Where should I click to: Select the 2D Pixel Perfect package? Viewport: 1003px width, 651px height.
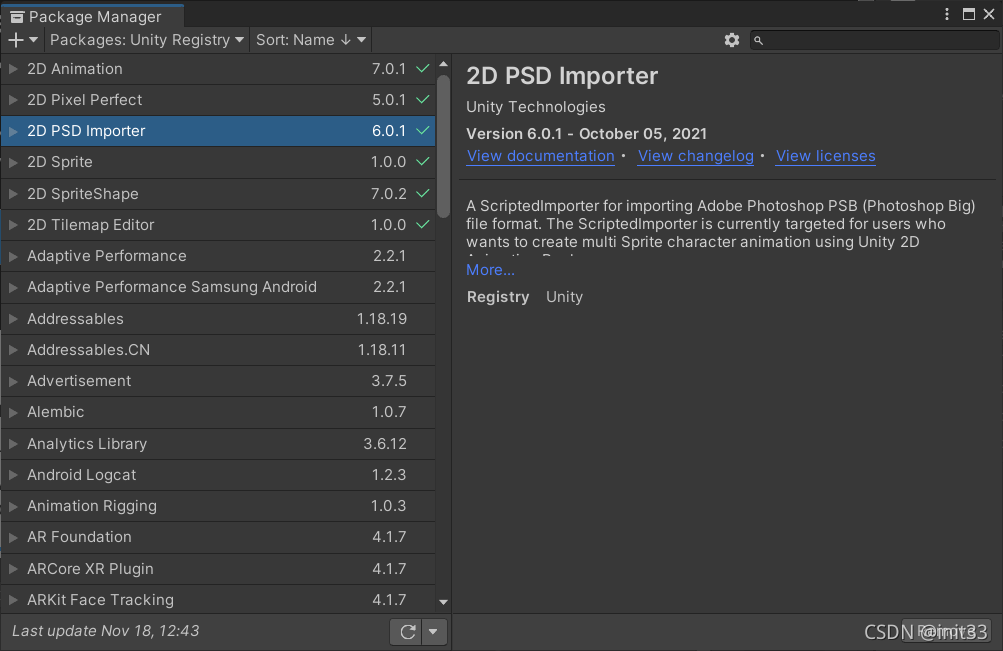click(x=217, y=100)
